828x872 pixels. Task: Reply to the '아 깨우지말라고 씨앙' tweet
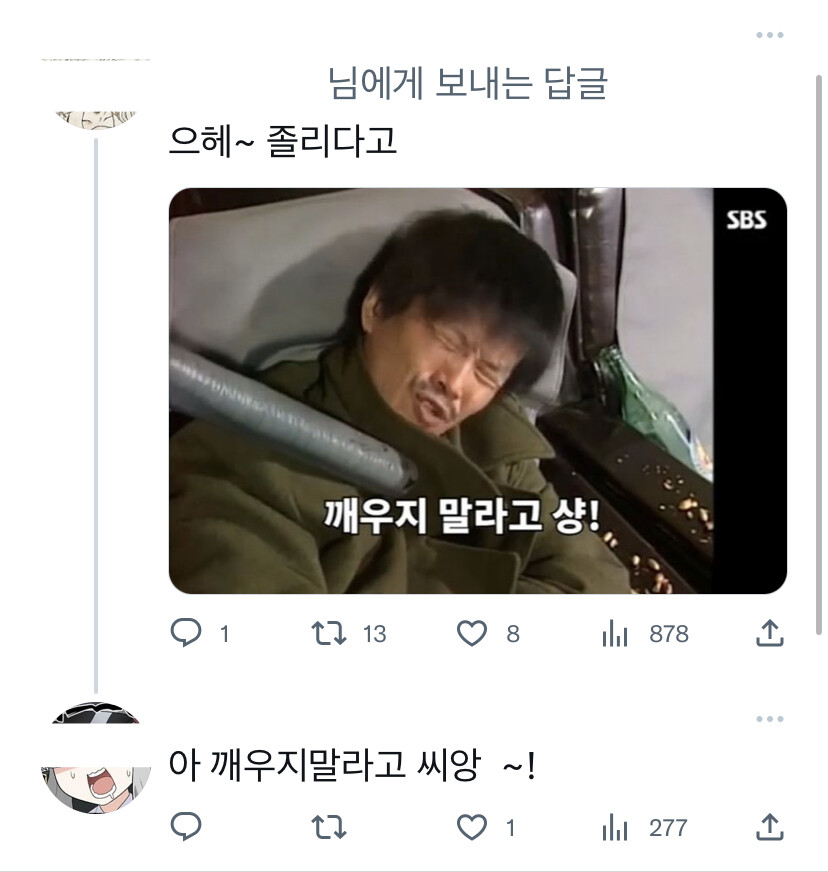click(x=186, y=827)
